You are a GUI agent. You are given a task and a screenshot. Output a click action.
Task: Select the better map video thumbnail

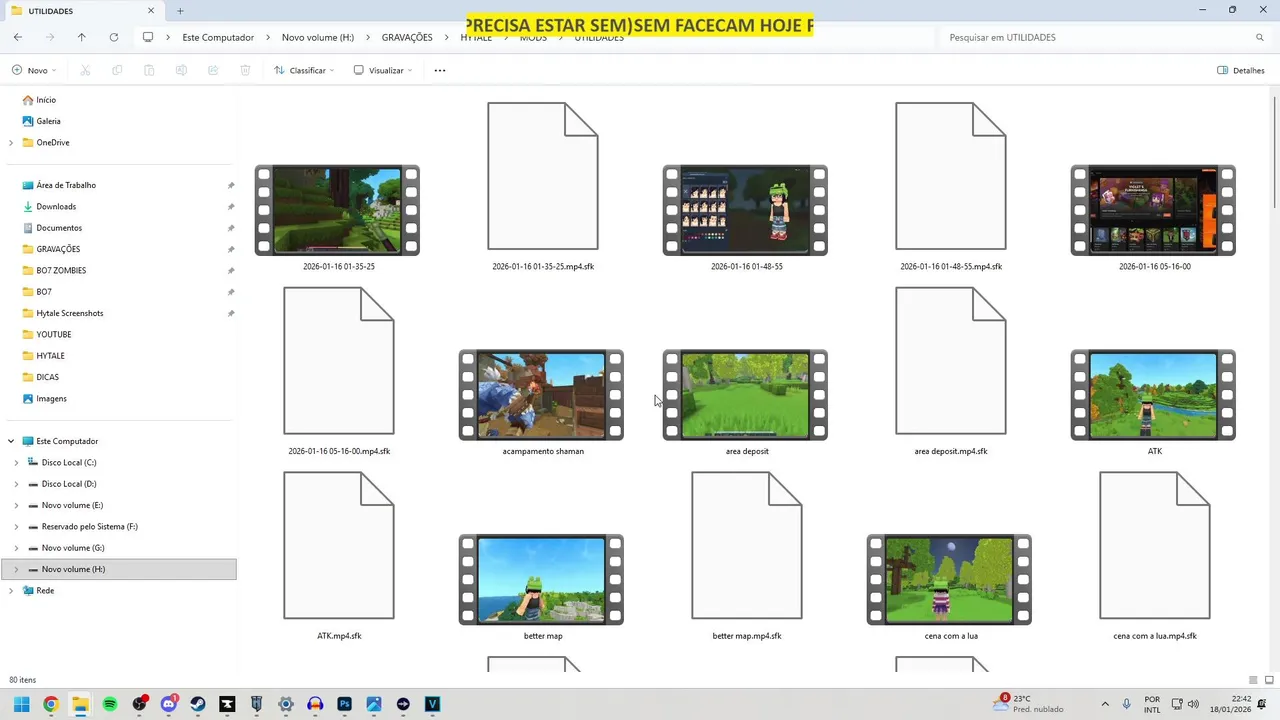tap(541, 580)
